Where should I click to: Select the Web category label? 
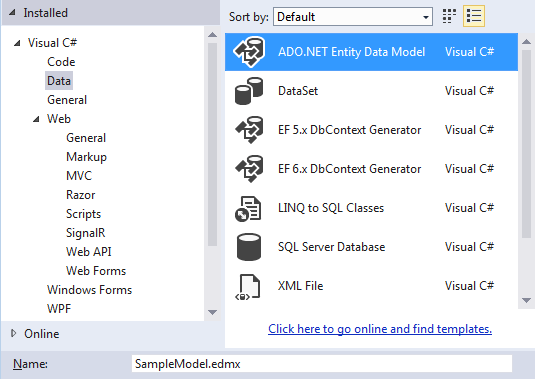click(x=59, y=119)
